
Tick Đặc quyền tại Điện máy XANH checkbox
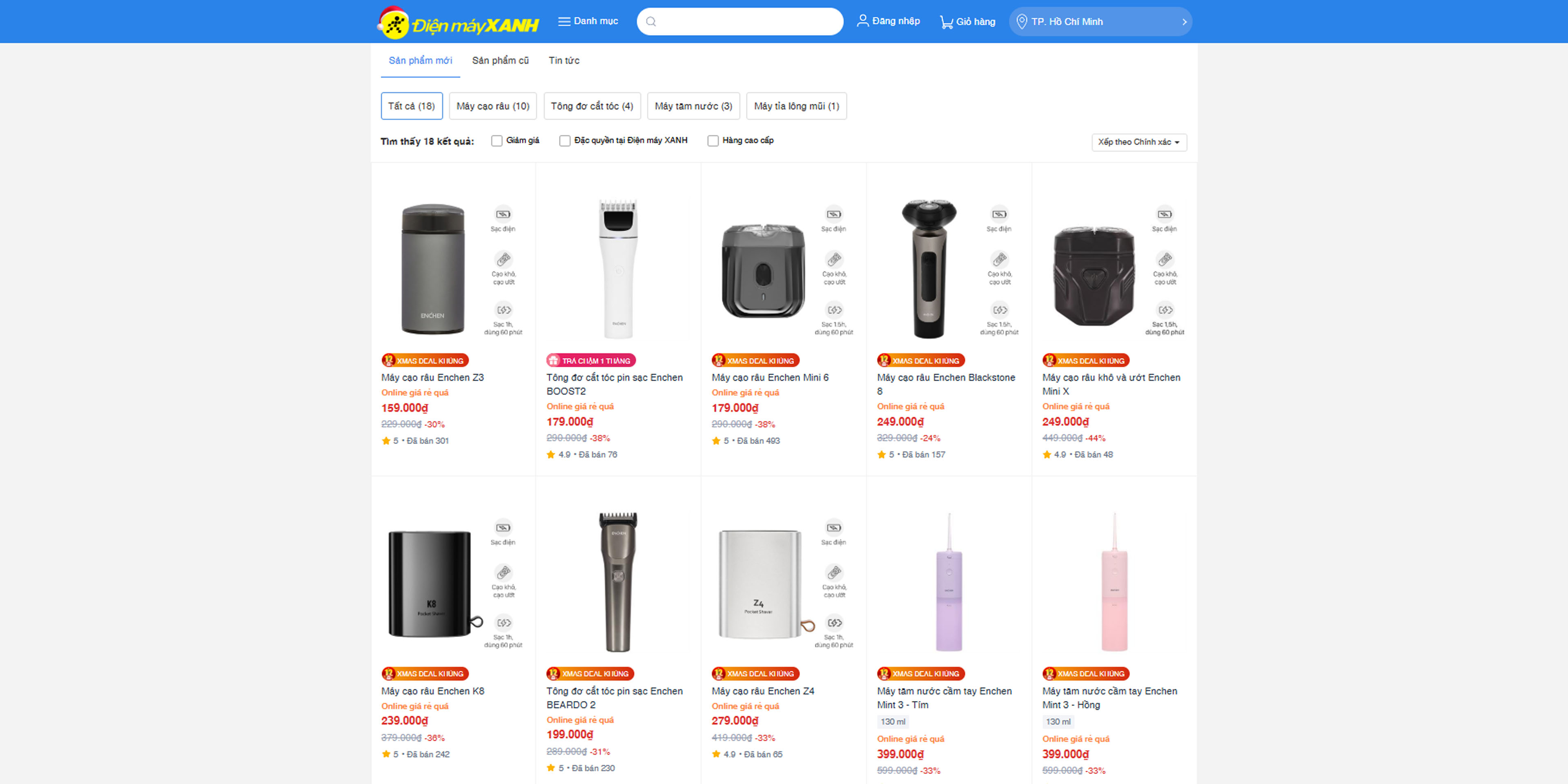(x=564, y=140)
